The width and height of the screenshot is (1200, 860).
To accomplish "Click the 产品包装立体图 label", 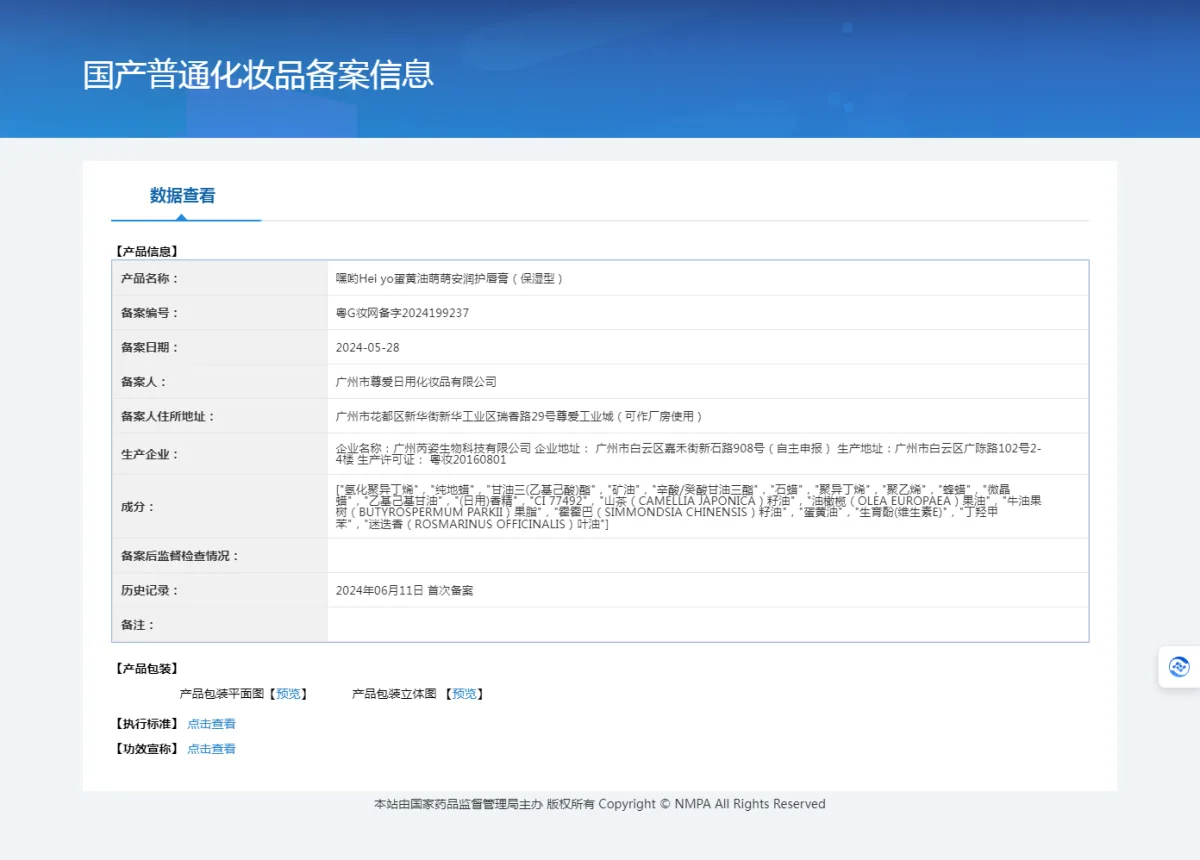I will click(x=394, y=694).
